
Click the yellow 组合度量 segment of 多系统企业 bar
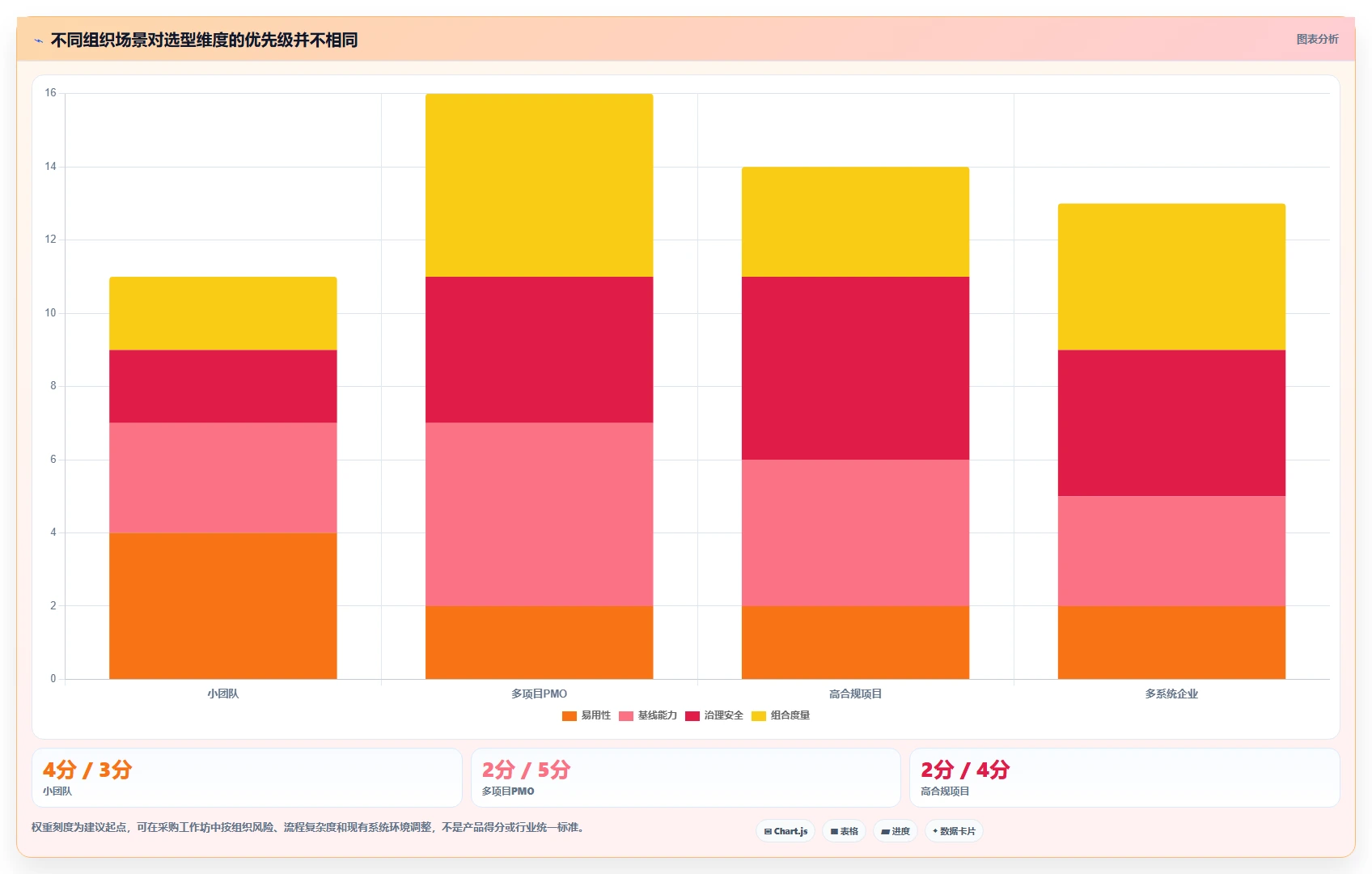1171,277
